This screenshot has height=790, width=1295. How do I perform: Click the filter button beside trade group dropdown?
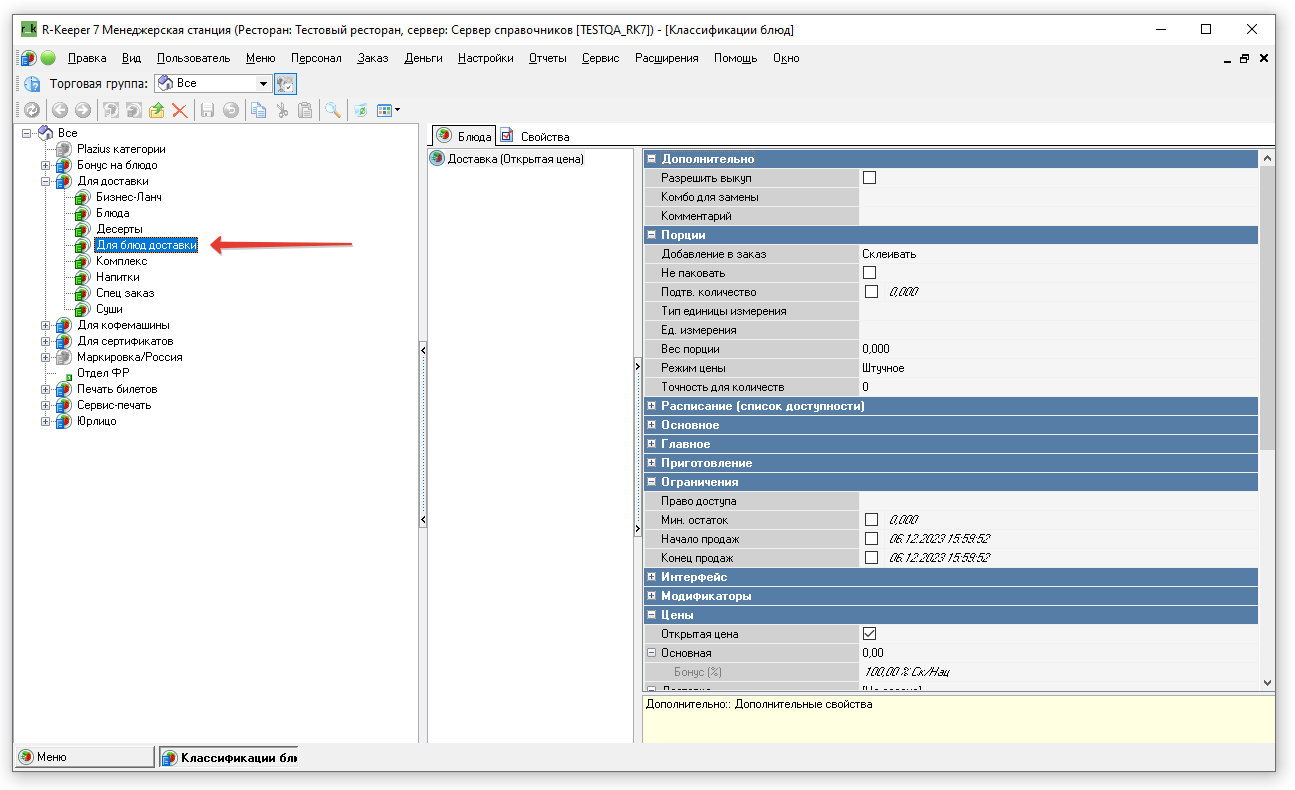(285, 84)
